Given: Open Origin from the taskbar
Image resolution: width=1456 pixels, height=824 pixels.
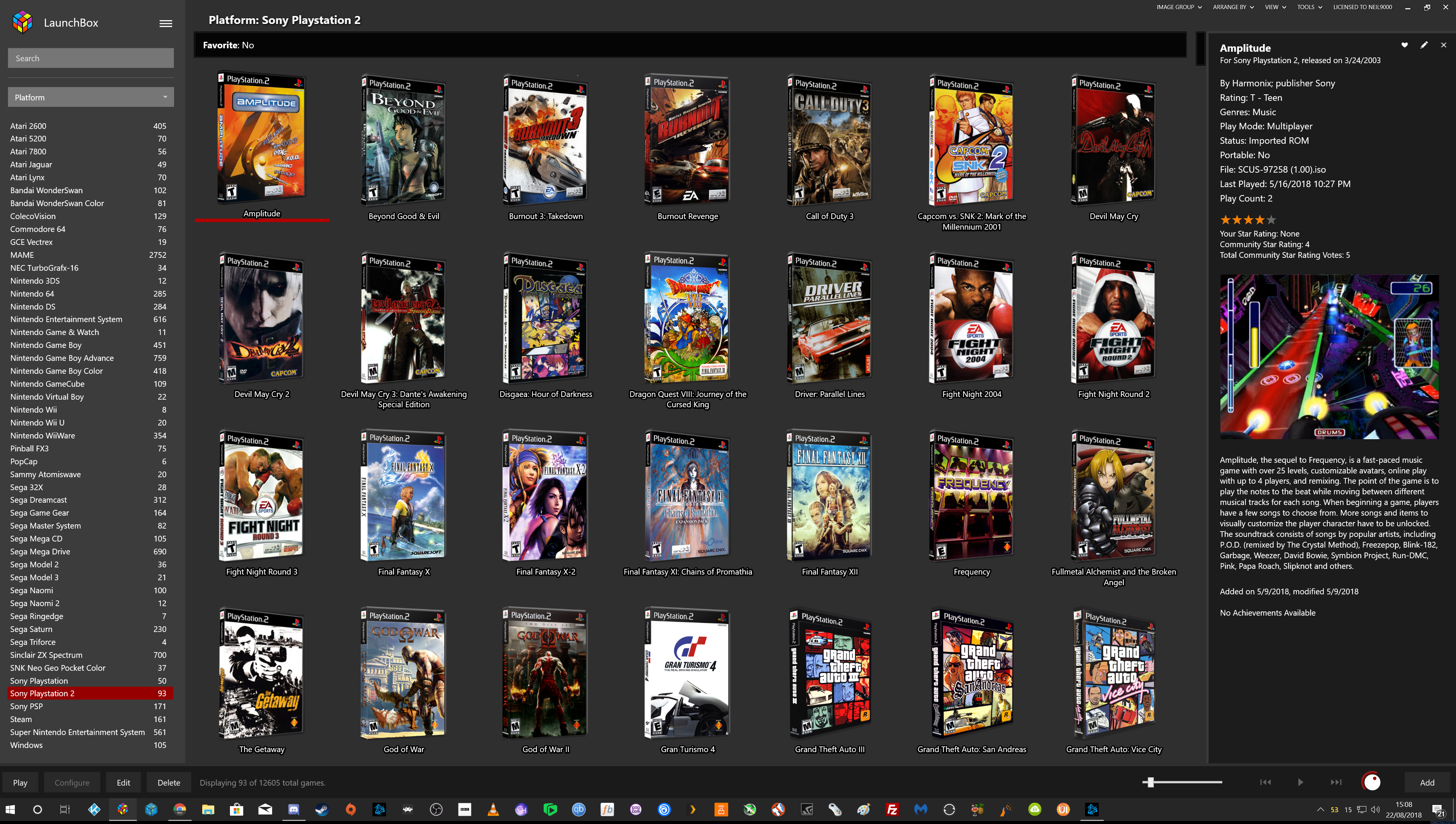Looking at the screenshot, I should click(x=351, y=809).
